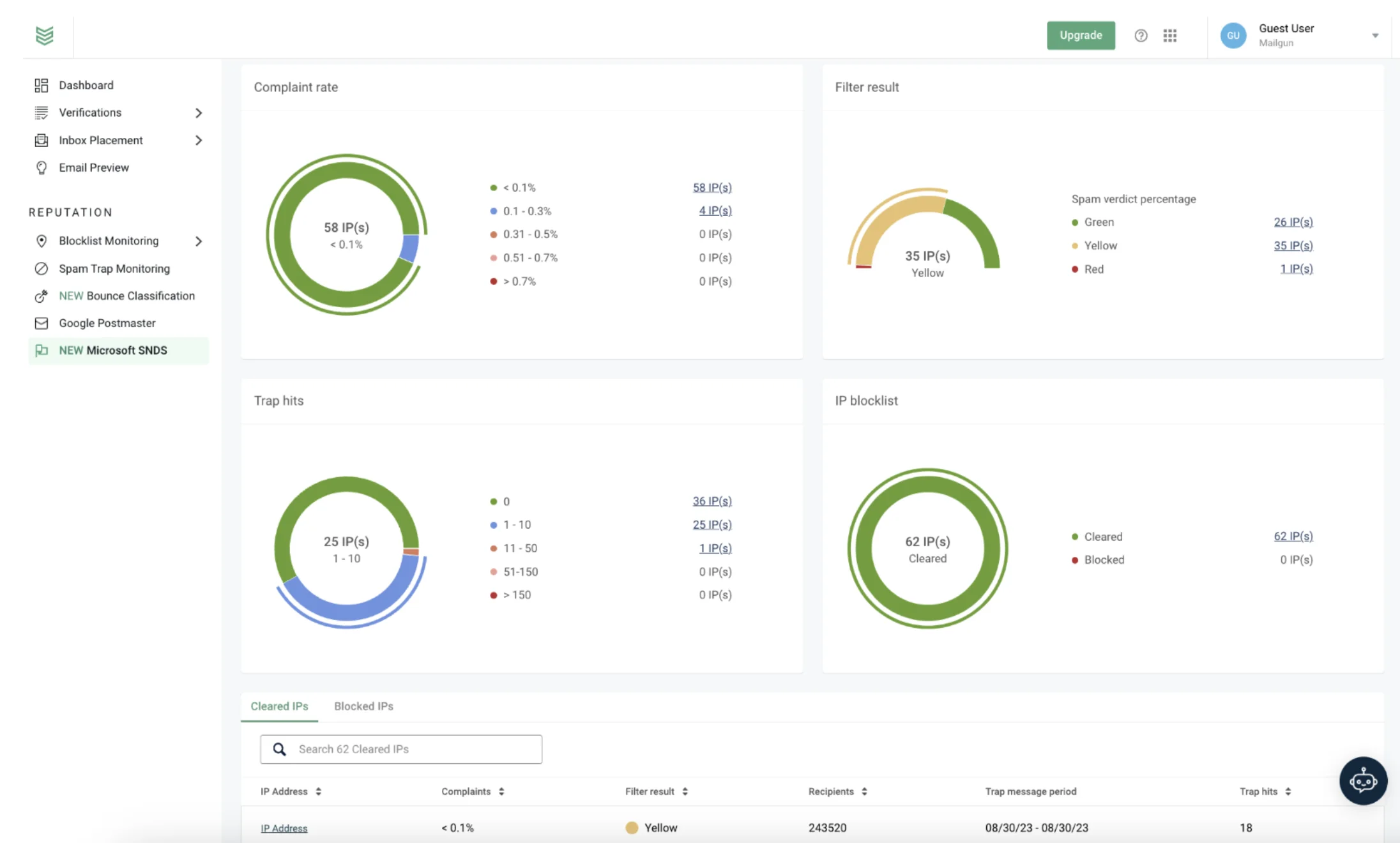
Task: Click the Search 62 Cleared IPs field
Action: coord(401,749)
